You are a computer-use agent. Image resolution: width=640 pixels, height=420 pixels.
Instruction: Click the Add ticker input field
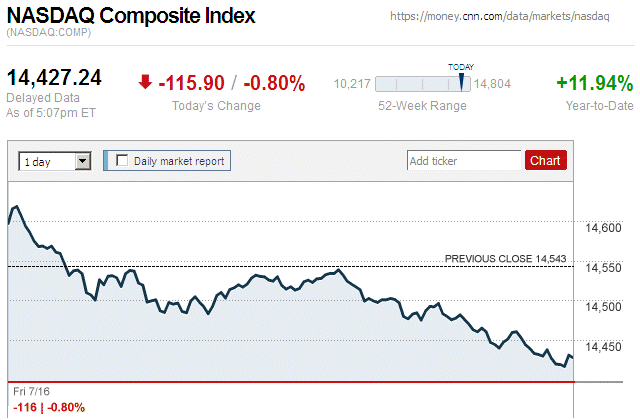[x=463, y=160]
